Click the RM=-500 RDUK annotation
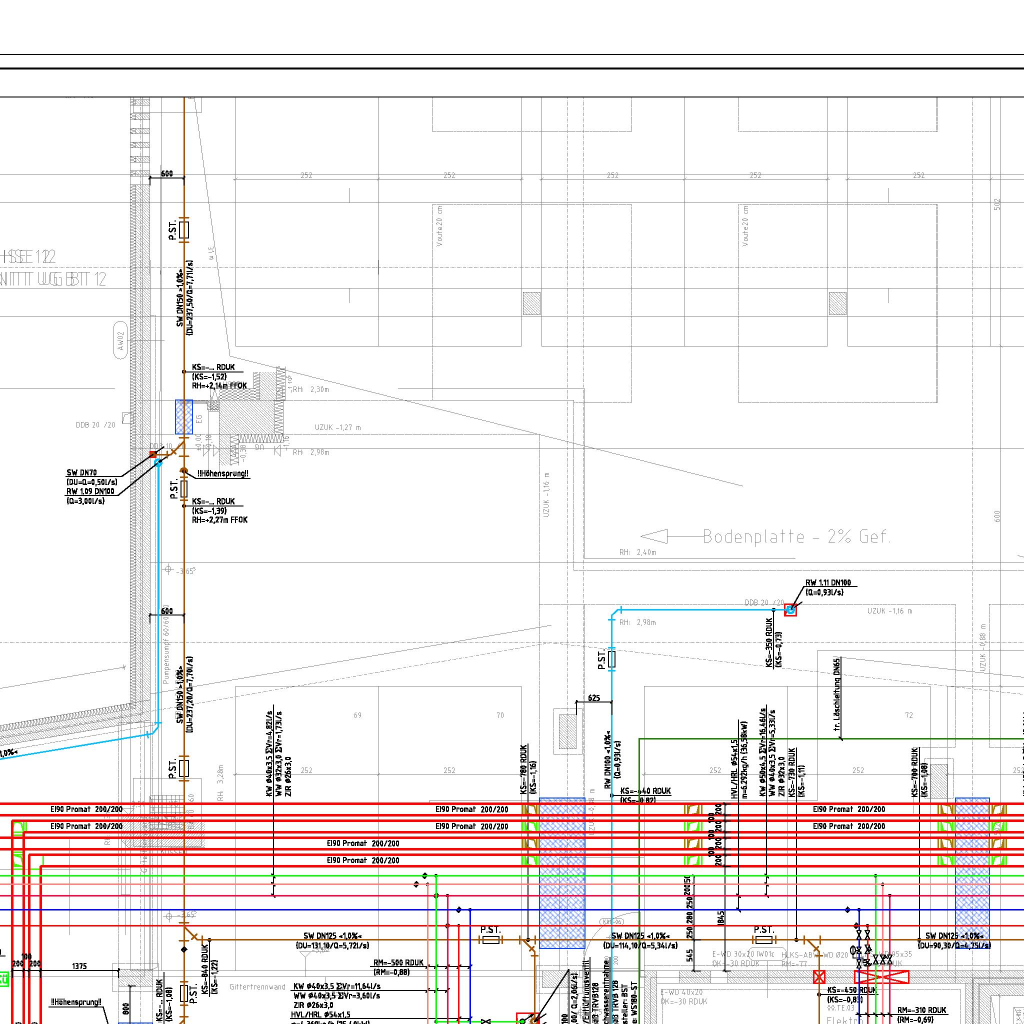This screenshot has height=1024, width=1024. click(x=401, y=962)
